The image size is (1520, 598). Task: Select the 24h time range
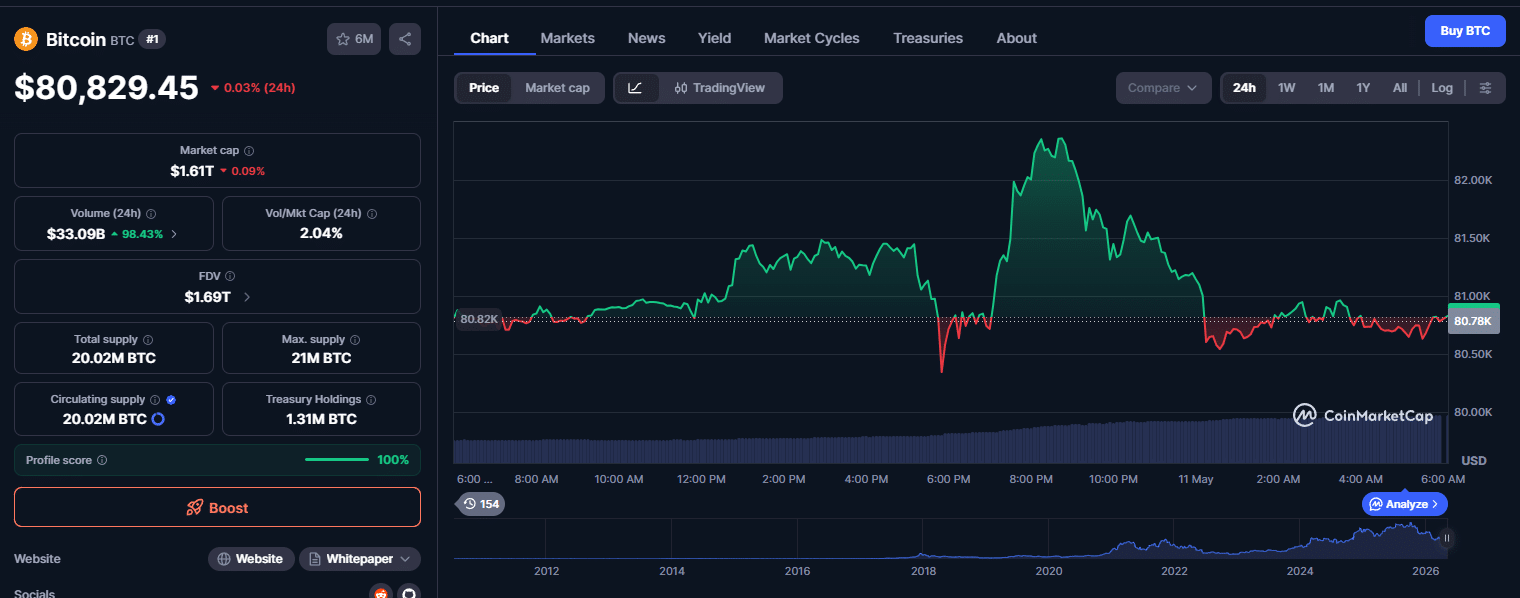tap(1244, 88)
